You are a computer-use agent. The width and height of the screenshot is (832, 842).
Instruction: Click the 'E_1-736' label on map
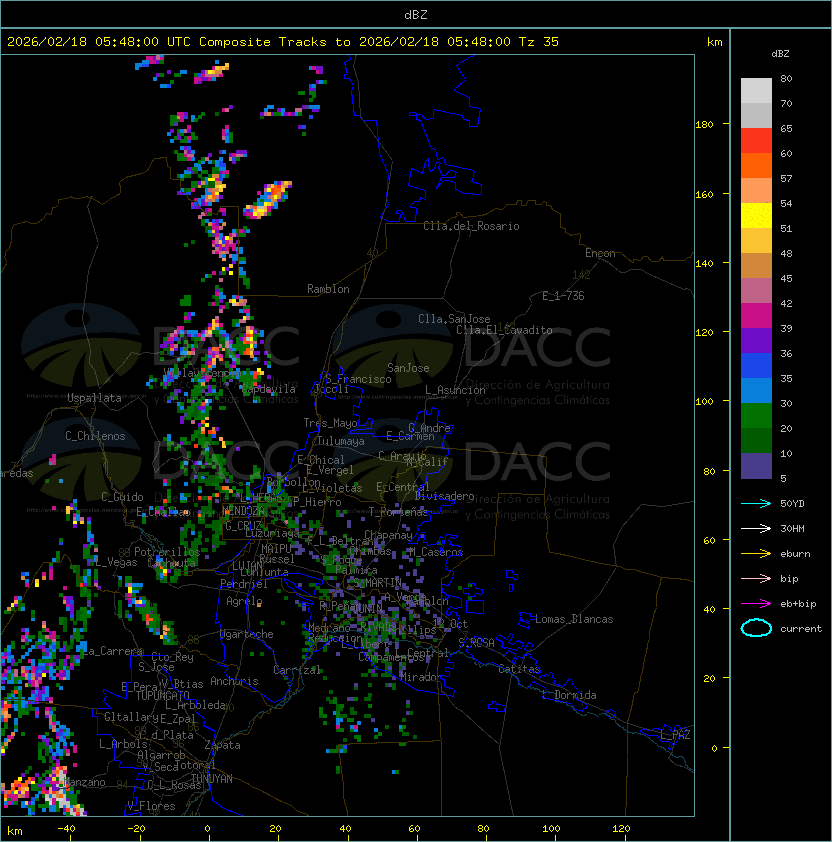pyautogui.click(x=563, y=296)
